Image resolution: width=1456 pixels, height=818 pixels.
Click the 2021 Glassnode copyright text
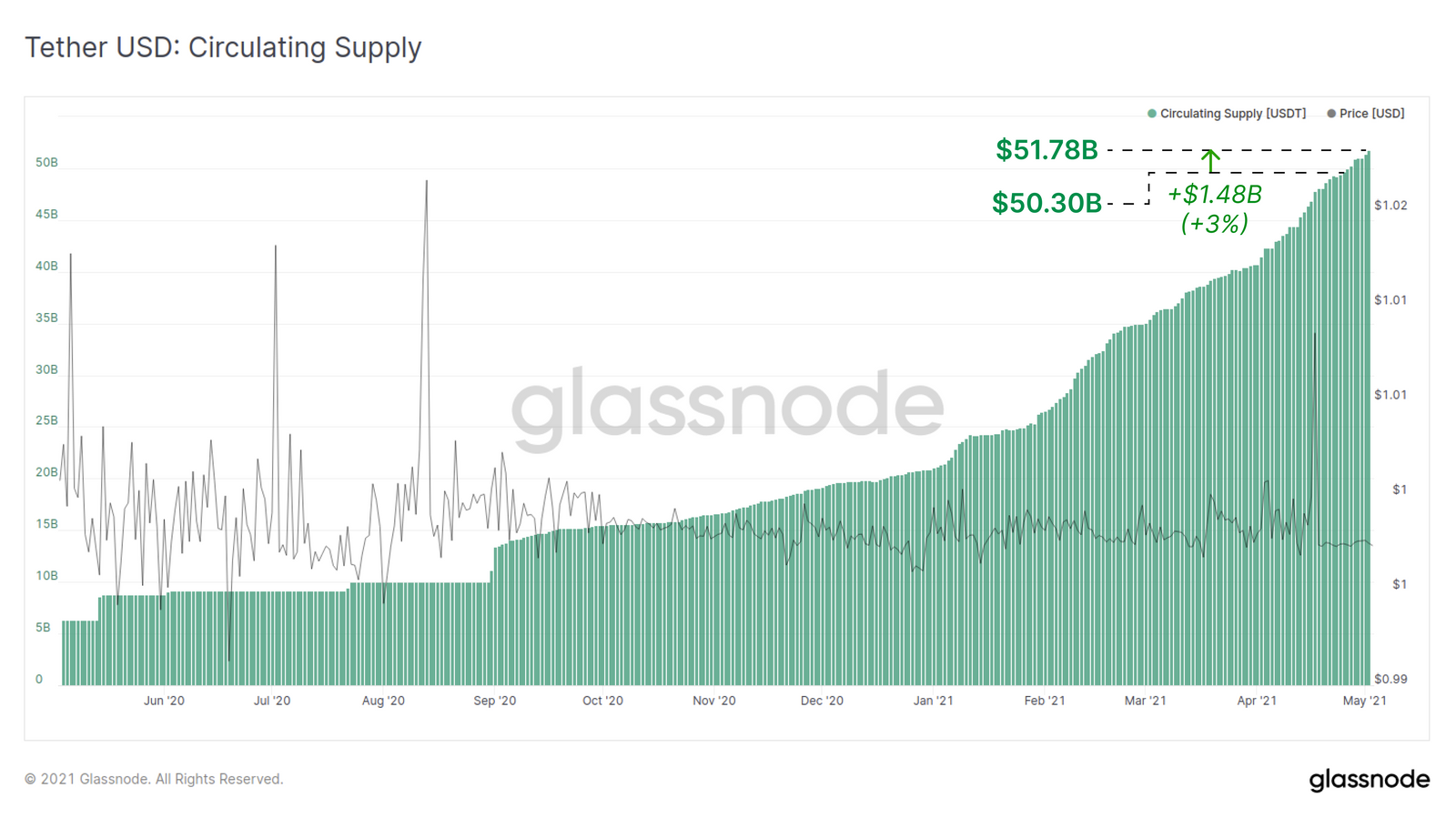154,779
